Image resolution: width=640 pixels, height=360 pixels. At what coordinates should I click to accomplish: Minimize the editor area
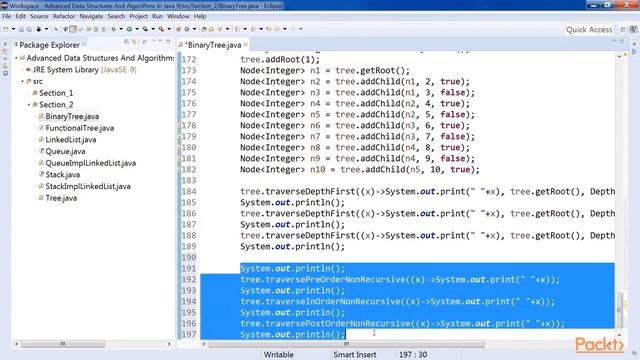tap(614, 41)
